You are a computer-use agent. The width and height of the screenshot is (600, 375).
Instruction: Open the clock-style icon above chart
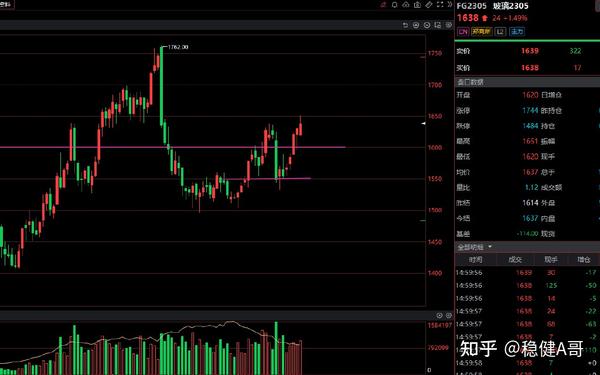(427, 25)
